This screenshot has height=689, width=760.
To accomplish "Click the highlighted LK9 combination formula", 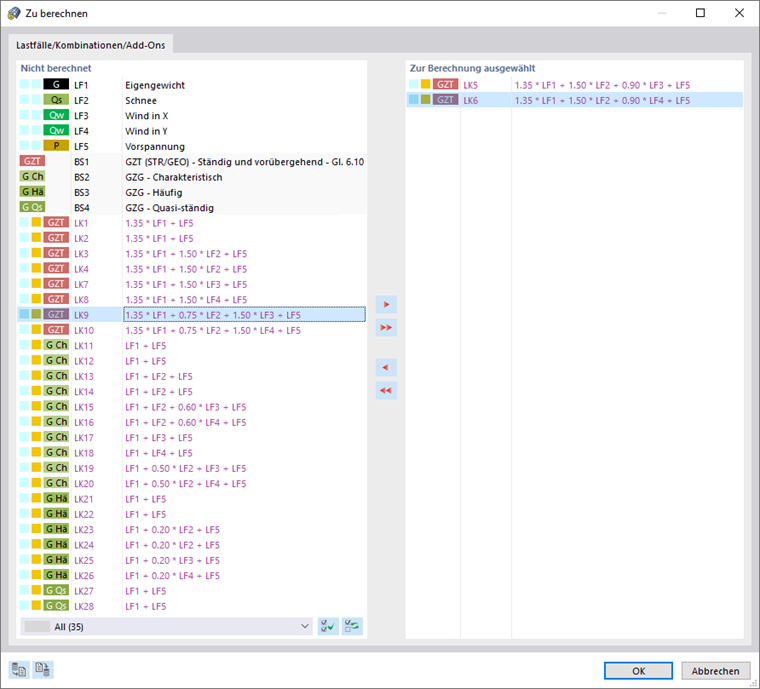I will [x=245, y=315].
